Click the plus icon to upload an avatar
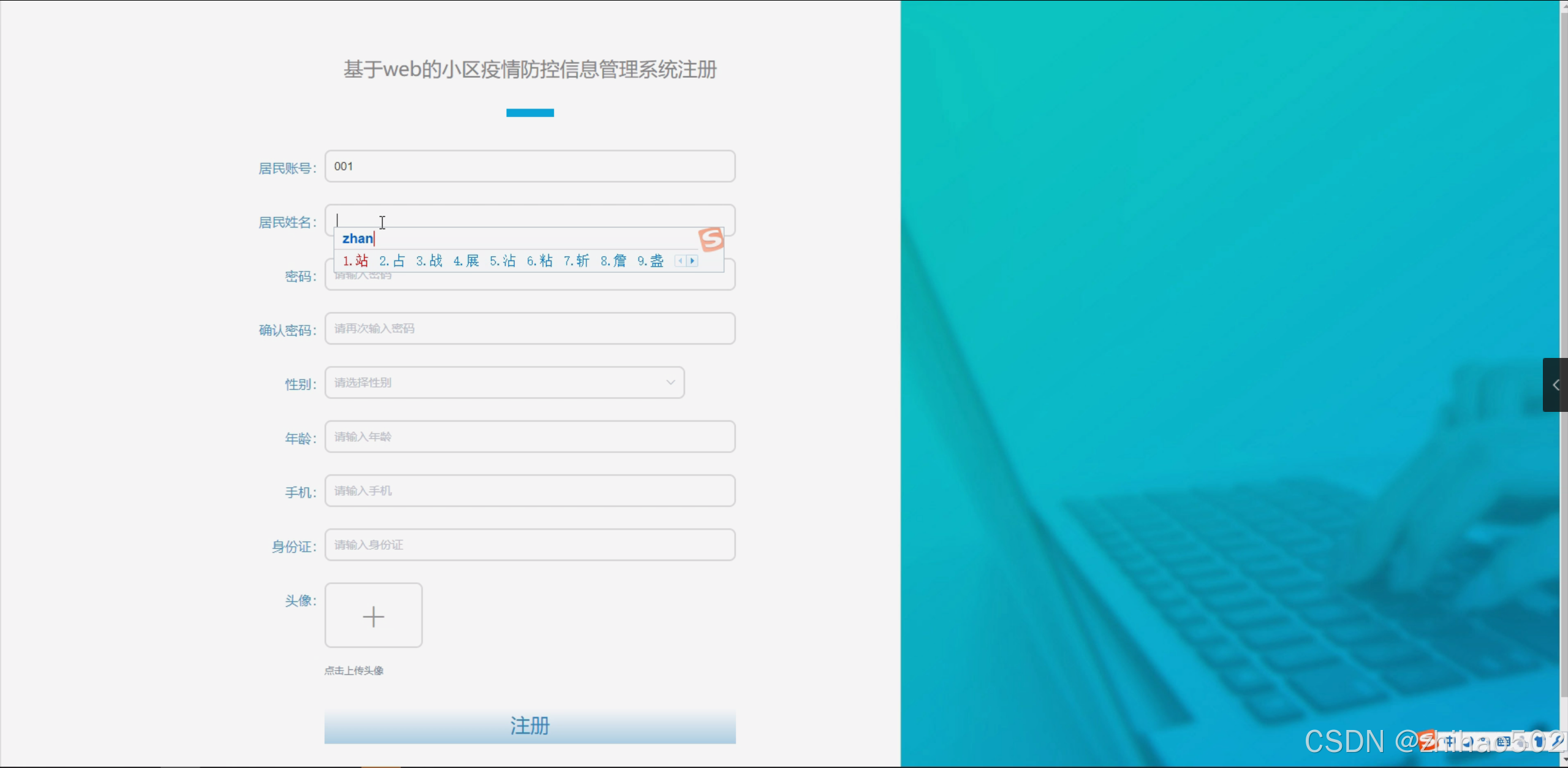The height and width of the screenshot is (768, 1568). (373, 615)
